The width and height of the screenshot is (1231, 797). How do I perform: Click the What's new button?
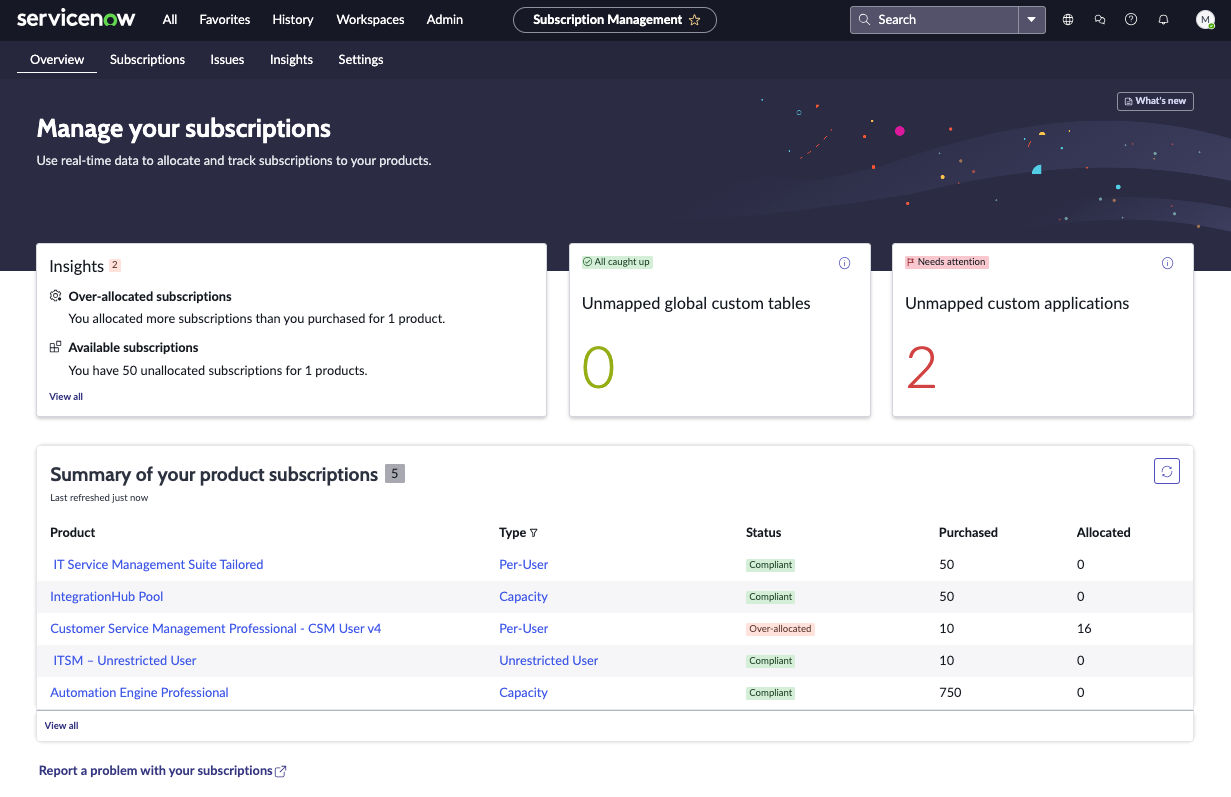(x=1155, y=101)
